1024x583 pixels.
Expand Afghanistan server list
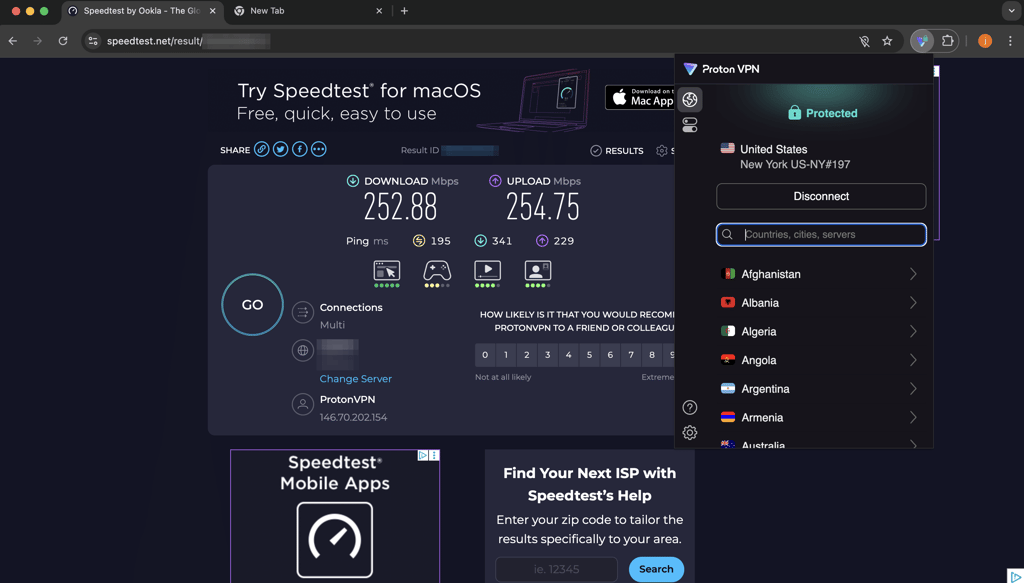click(913, 274)
